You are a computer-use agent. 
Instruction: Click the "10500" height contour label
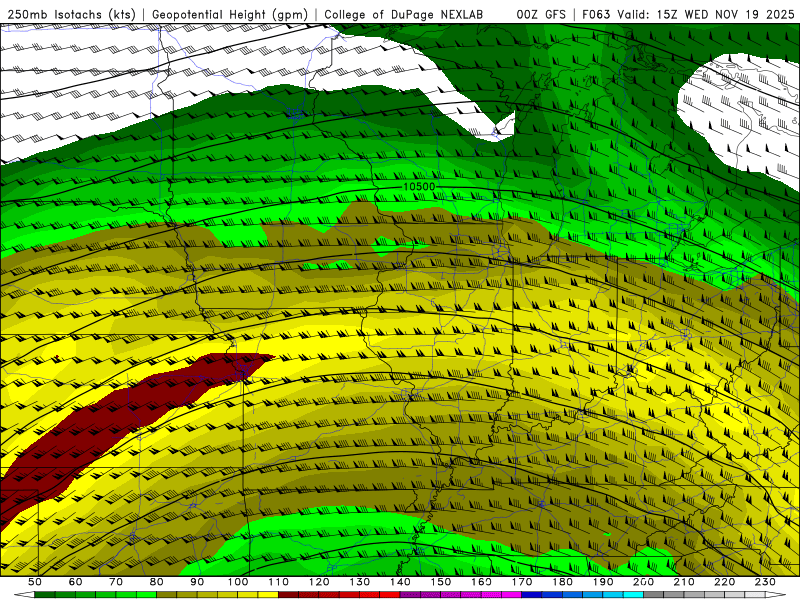419,187
